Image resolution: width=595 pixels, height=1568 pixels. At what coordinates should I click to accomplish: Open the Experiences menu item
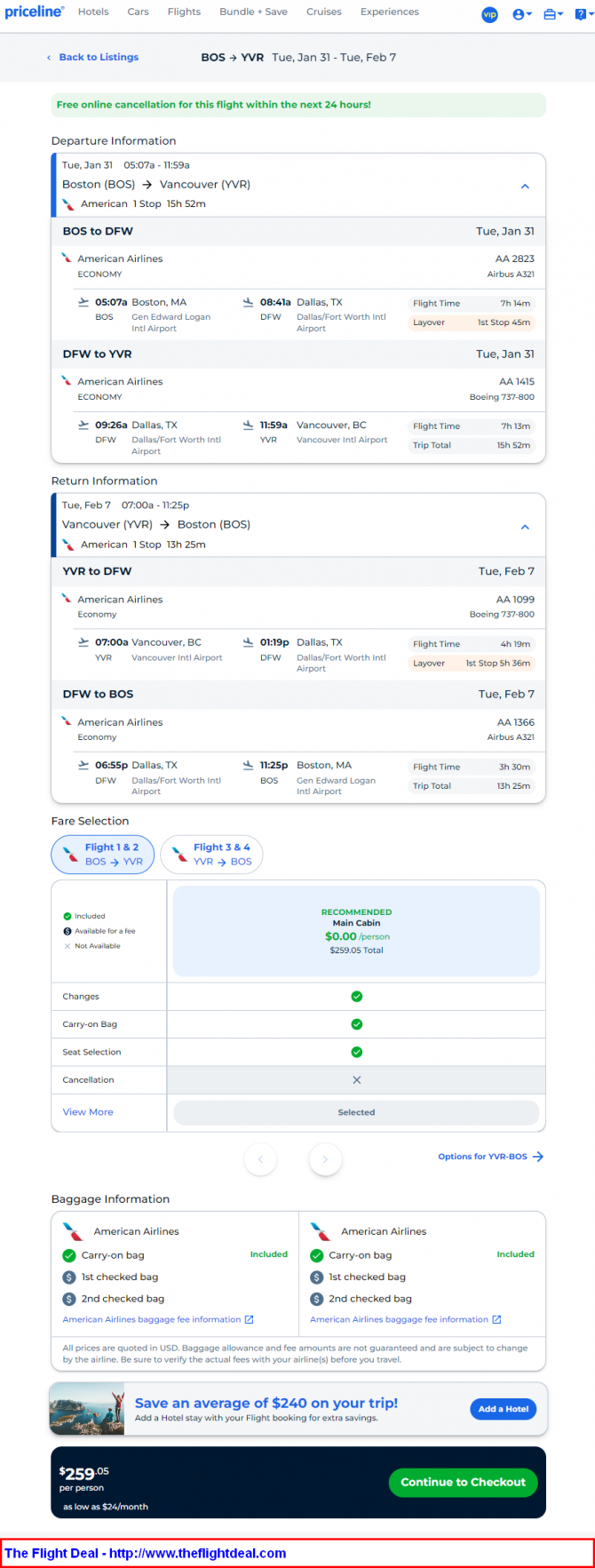click(x=389, y=12)
